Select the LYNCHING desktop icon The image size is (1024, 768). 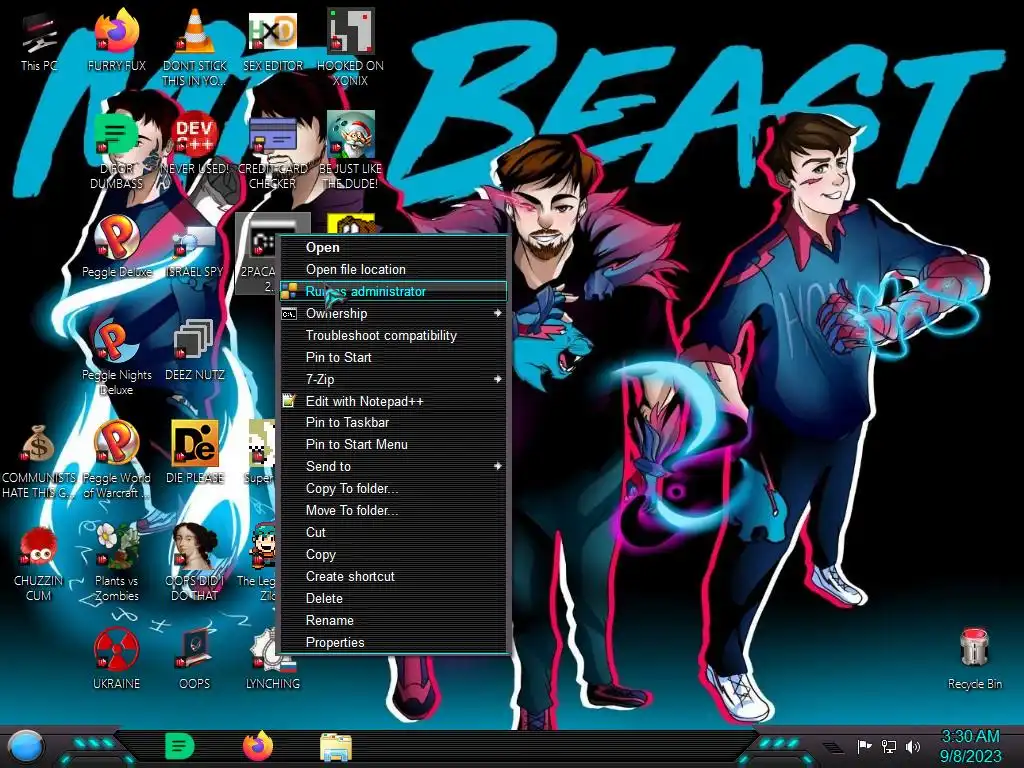coord(272,660)
